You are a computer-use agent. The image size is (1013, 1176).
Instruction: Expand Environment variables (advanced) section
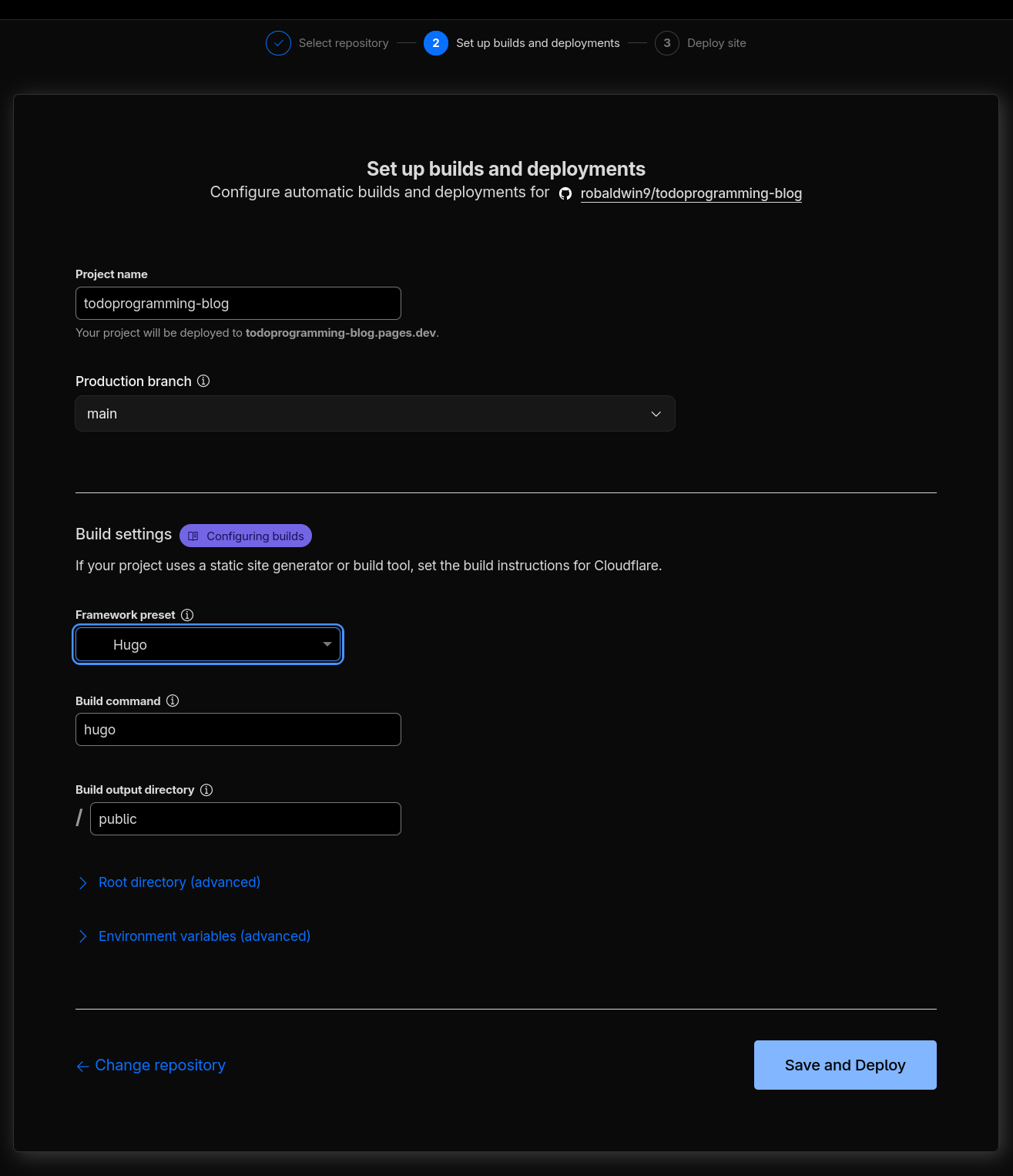point(194,936)
